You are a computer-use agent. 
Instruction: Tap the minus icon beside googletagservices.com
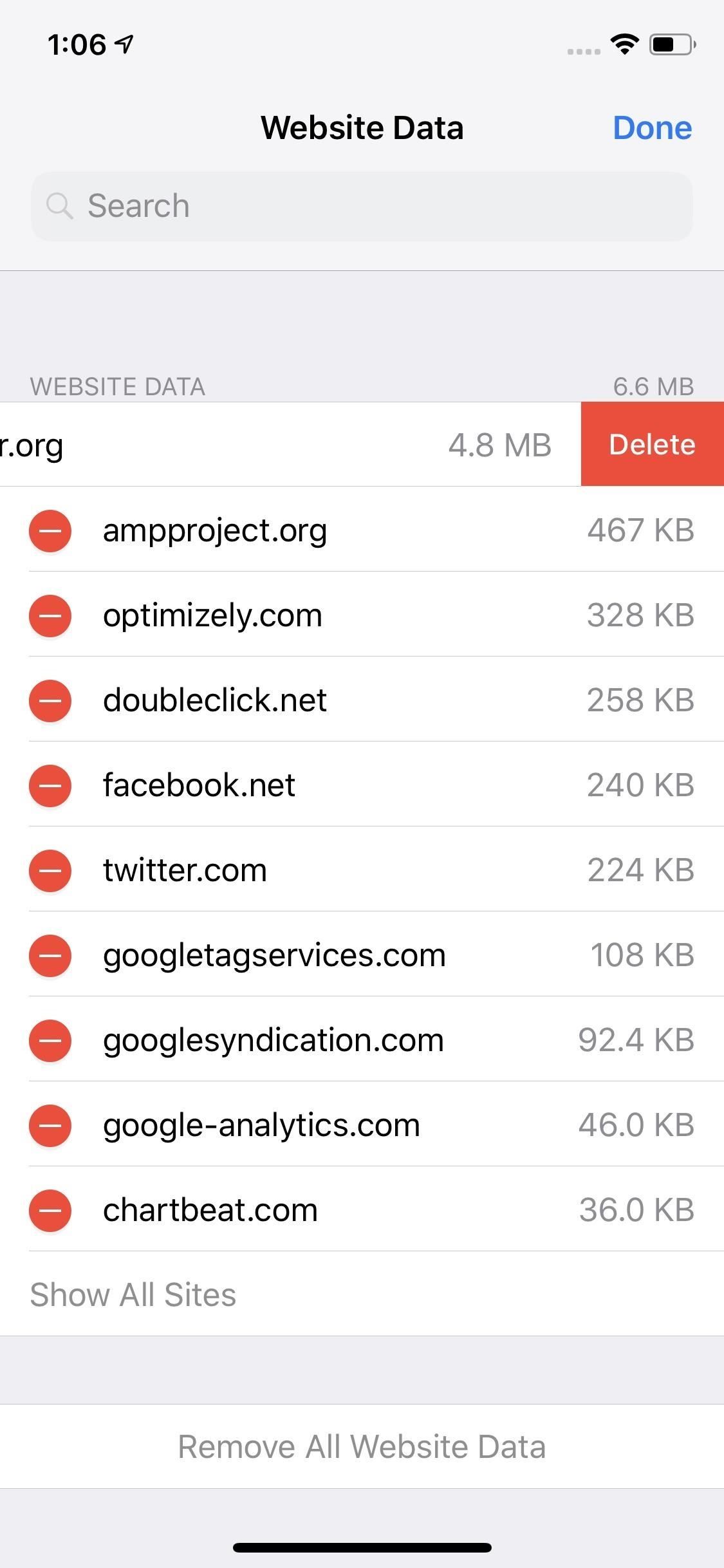point(50,956)
